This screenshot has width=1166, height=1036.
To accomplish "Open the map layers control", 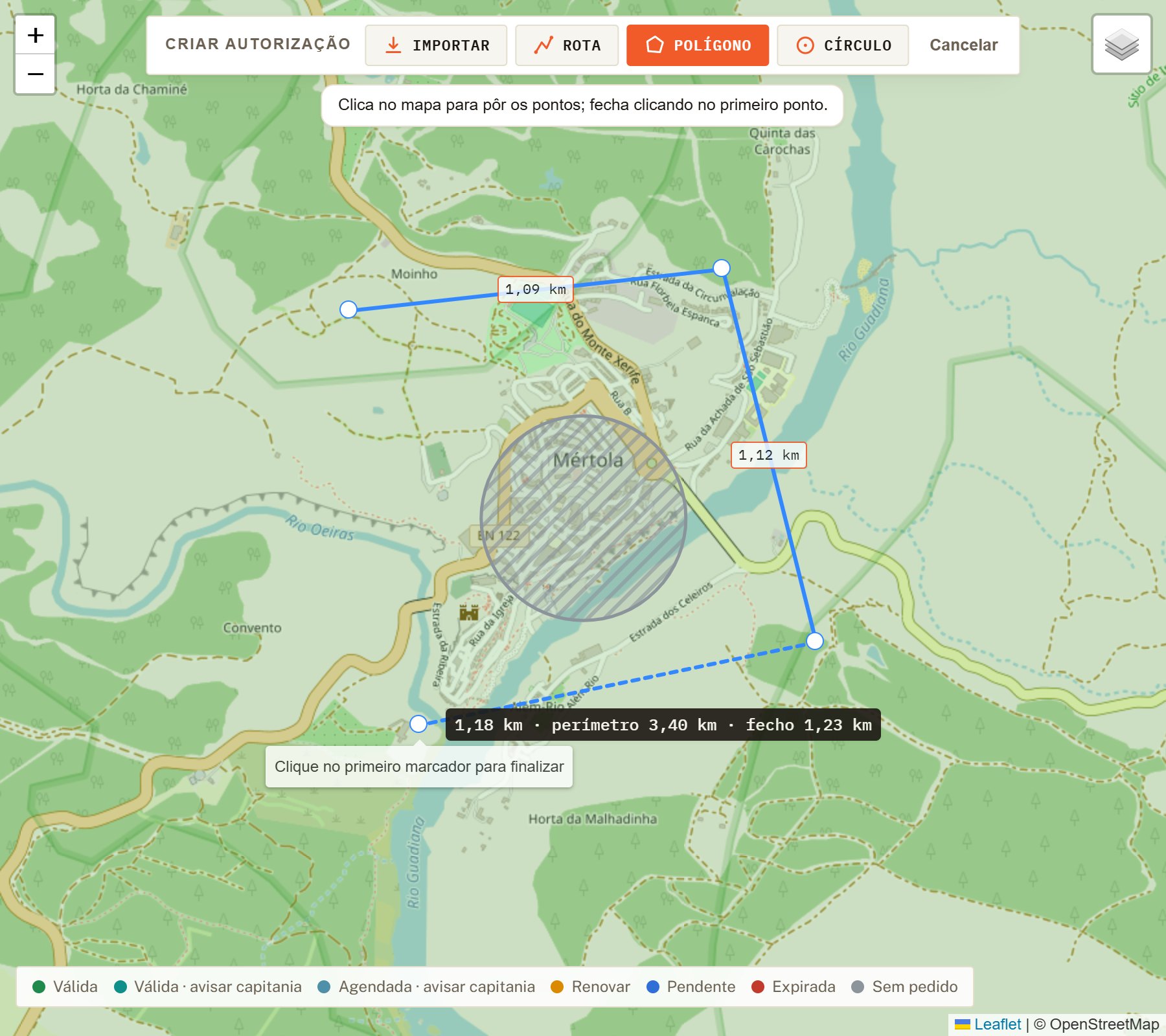I will pyautogui.click(x=1122, y=45).
